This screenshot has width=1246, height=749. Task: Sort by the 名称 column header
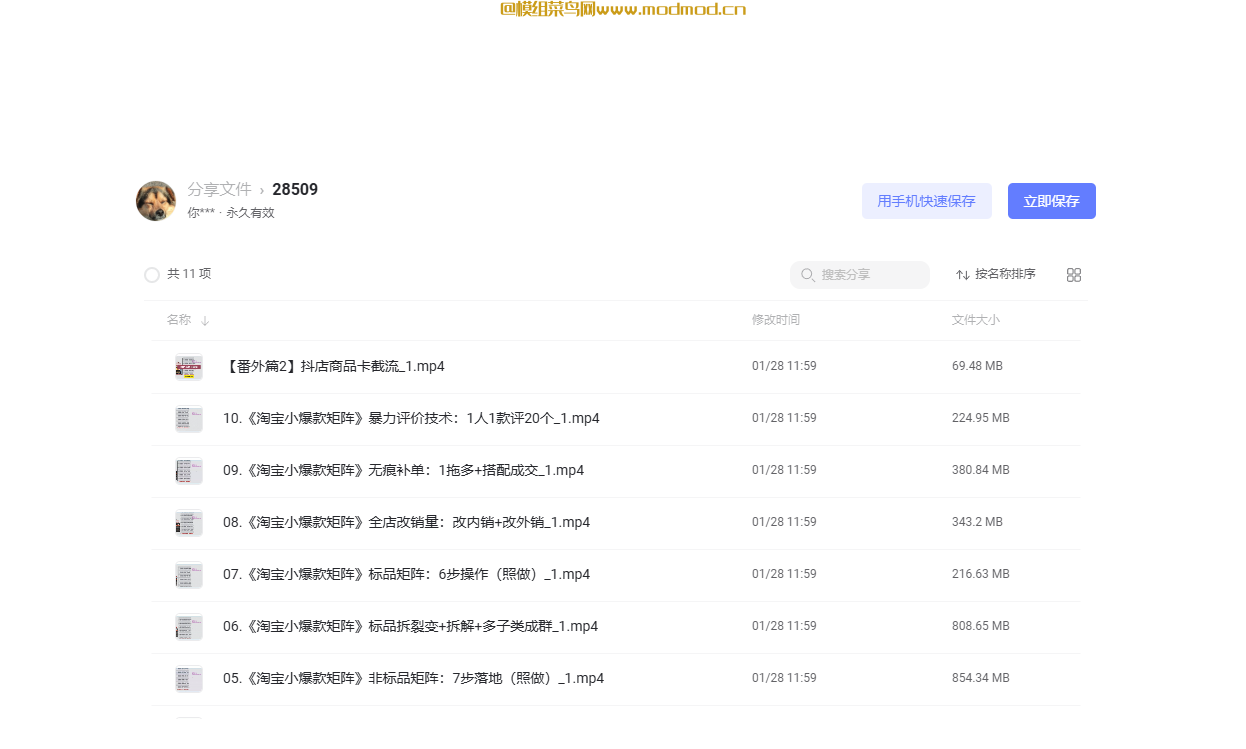179,320
